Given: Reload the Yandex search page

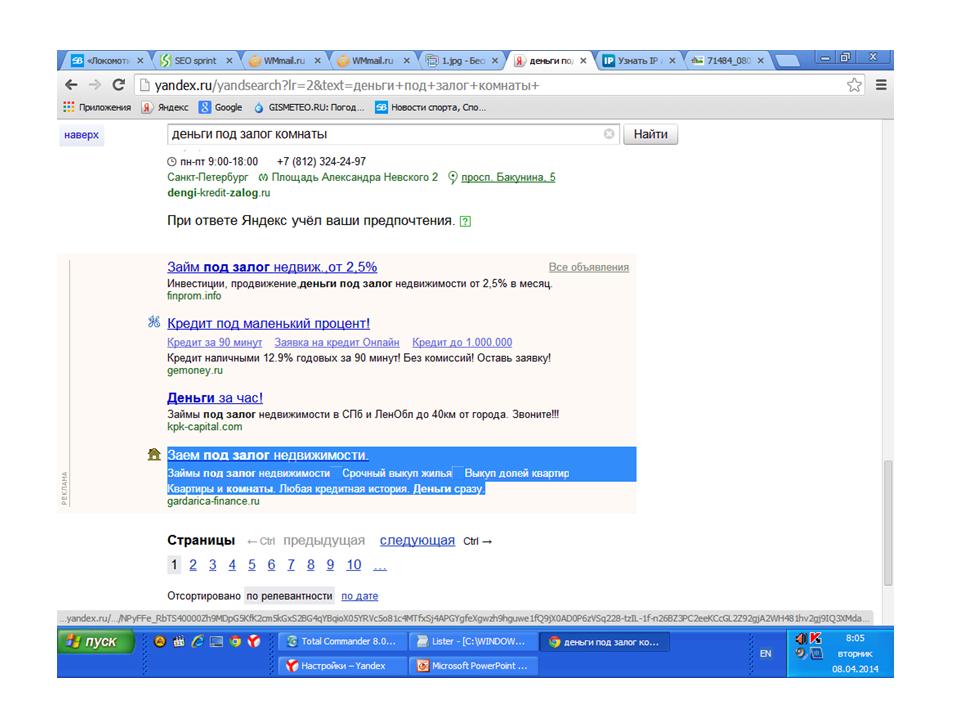Looking at the screenshot, I should 119,84.
